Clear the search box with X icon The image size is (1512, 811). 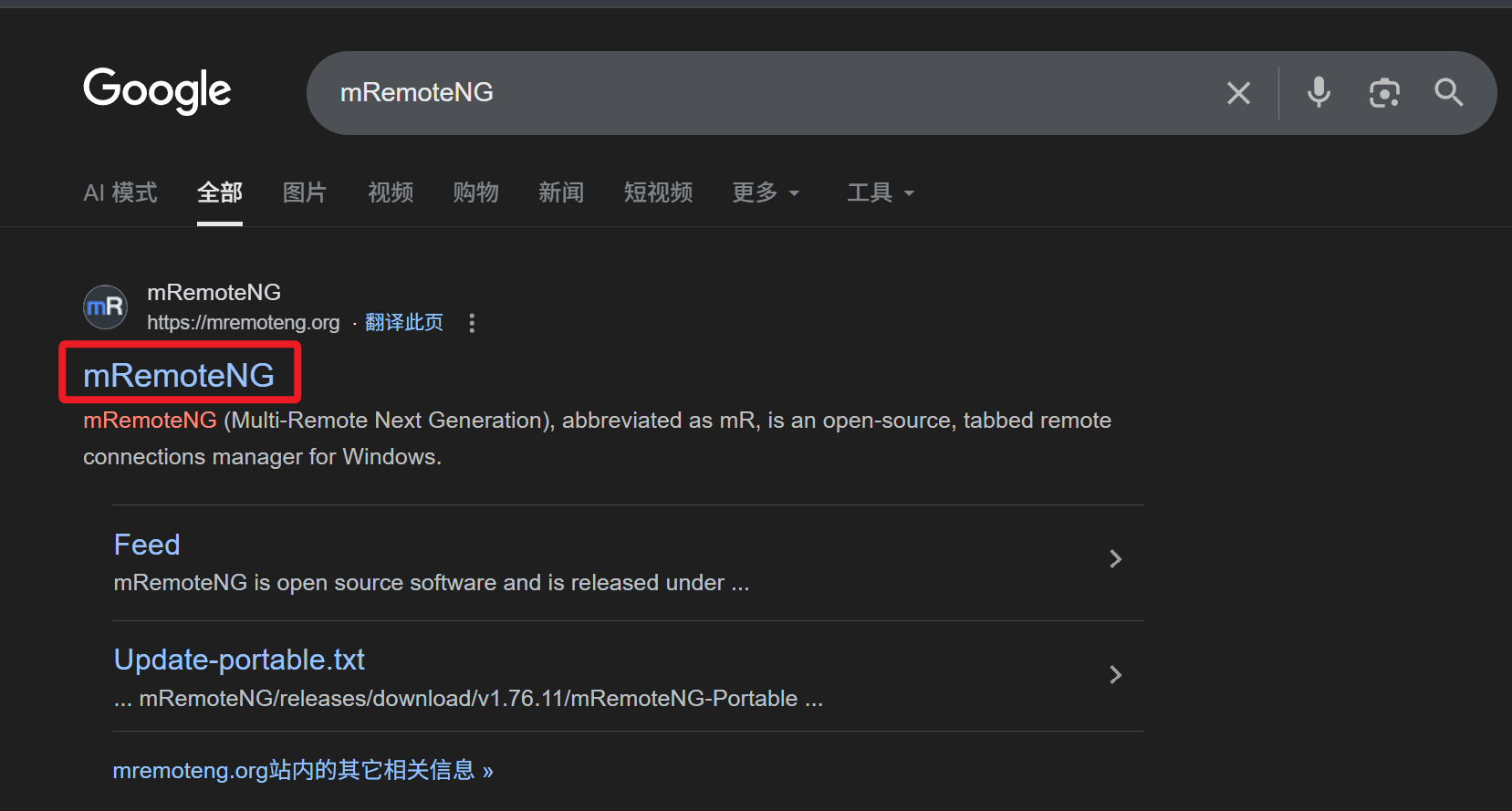(1238, 93)
